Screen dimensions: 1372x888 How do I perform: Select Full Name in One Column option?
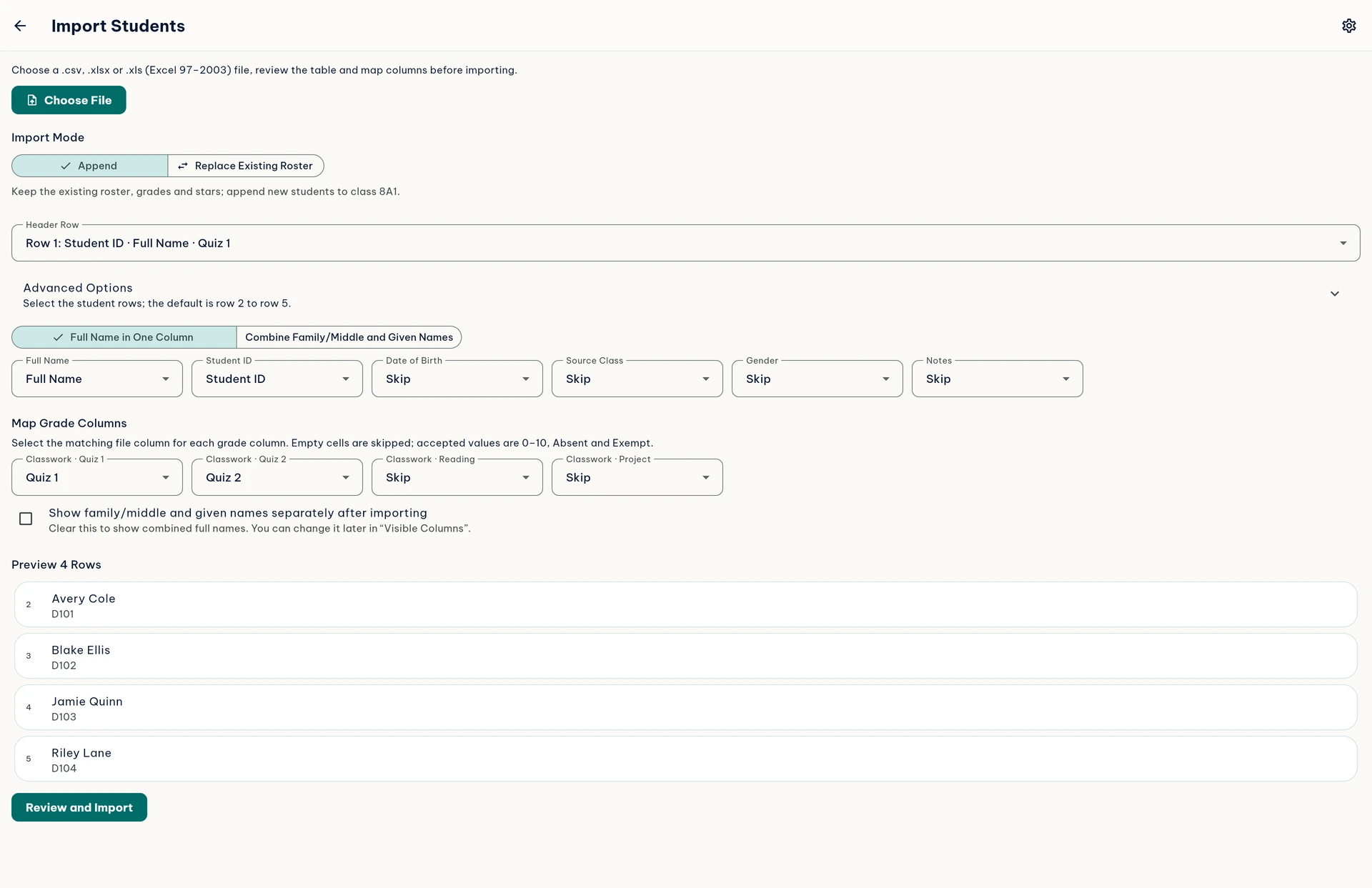(124, 337)
